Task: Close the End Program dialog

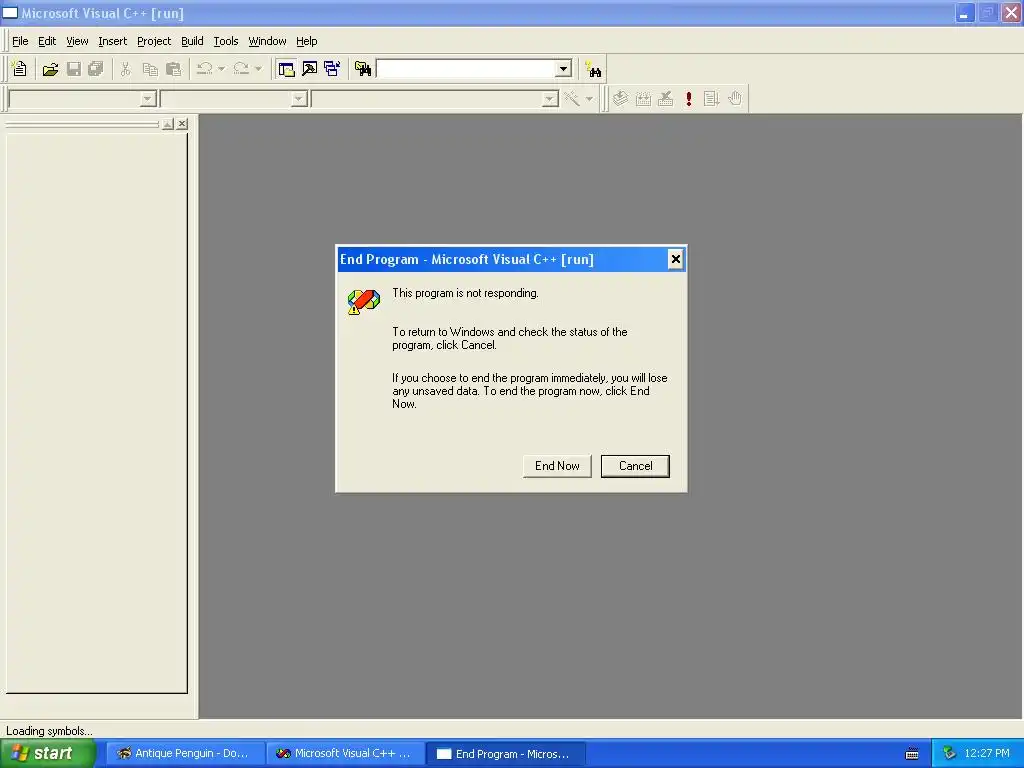Action: pos(675,259)
